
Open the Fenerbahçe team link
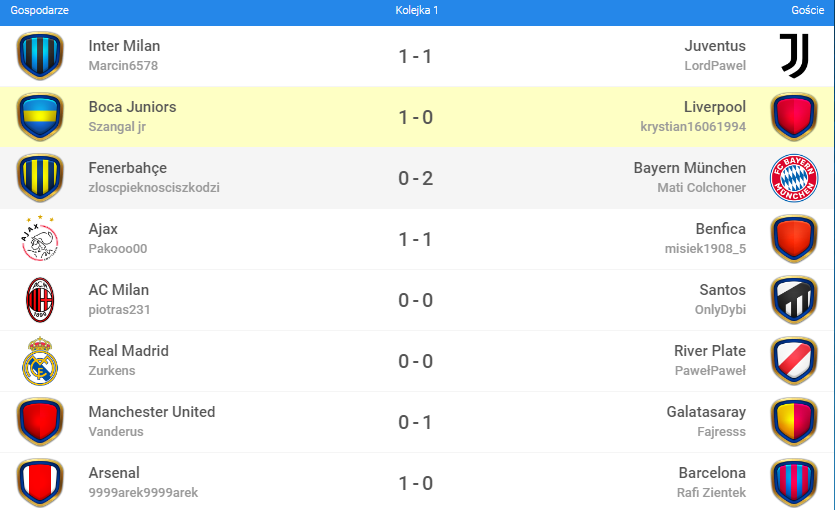127,168
